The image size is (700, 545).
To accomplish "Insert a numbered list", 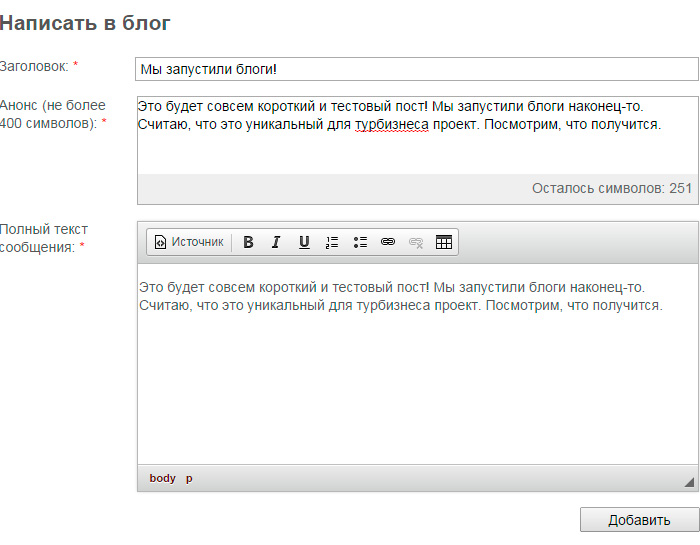I will tap(332, 242).
